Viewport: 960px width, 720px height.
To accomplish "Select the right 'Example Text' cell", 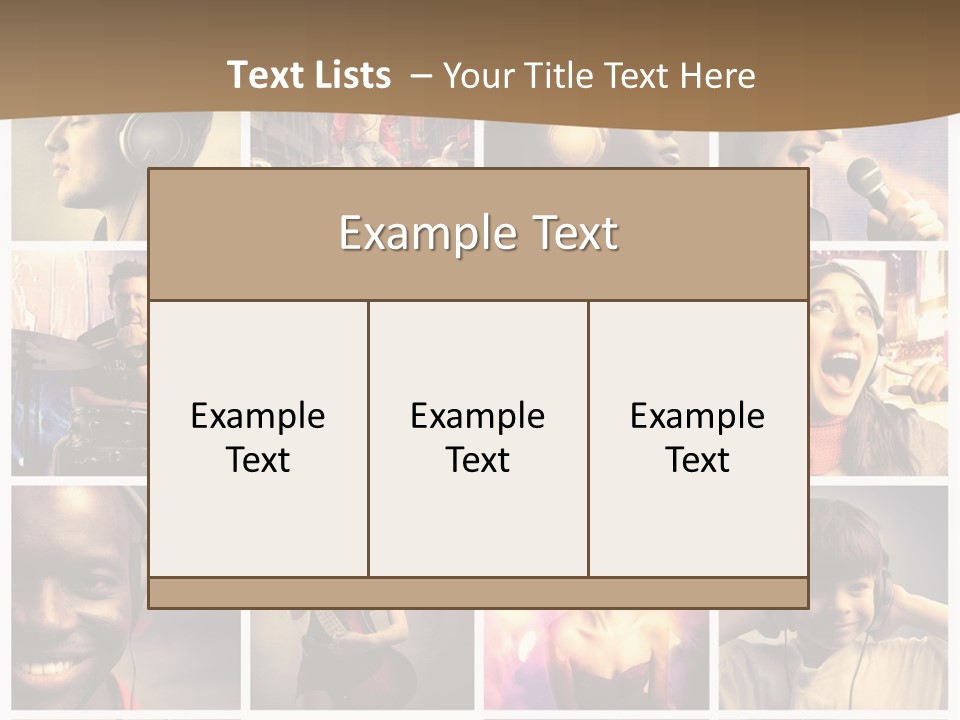I will pos(698,438).
